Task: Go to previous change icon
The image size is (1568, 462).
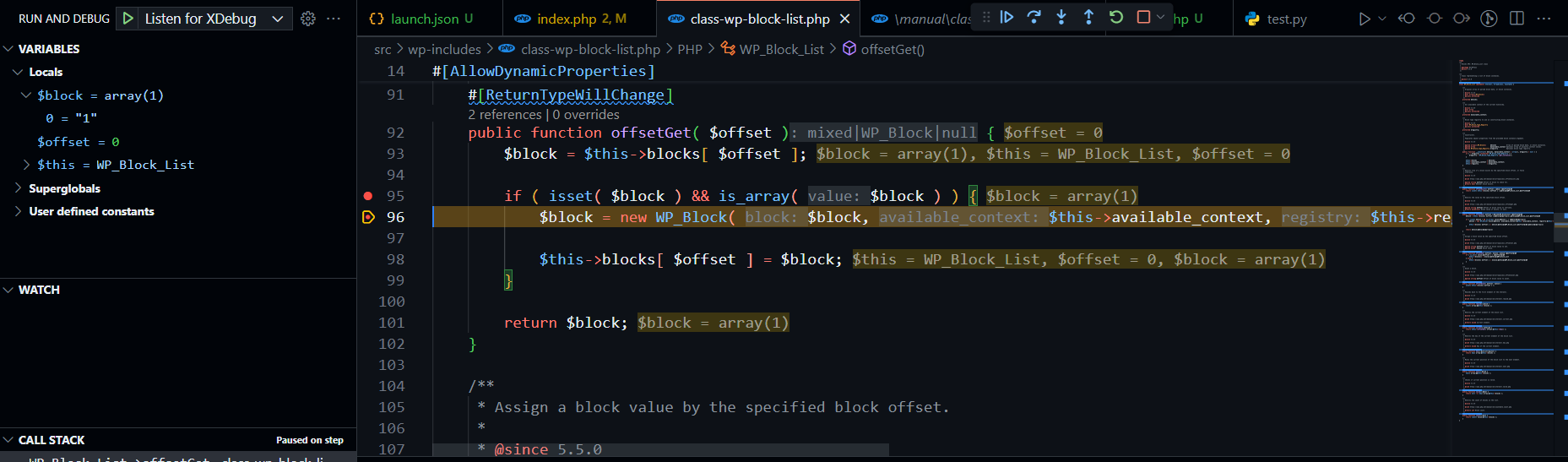Action: 1407,19
